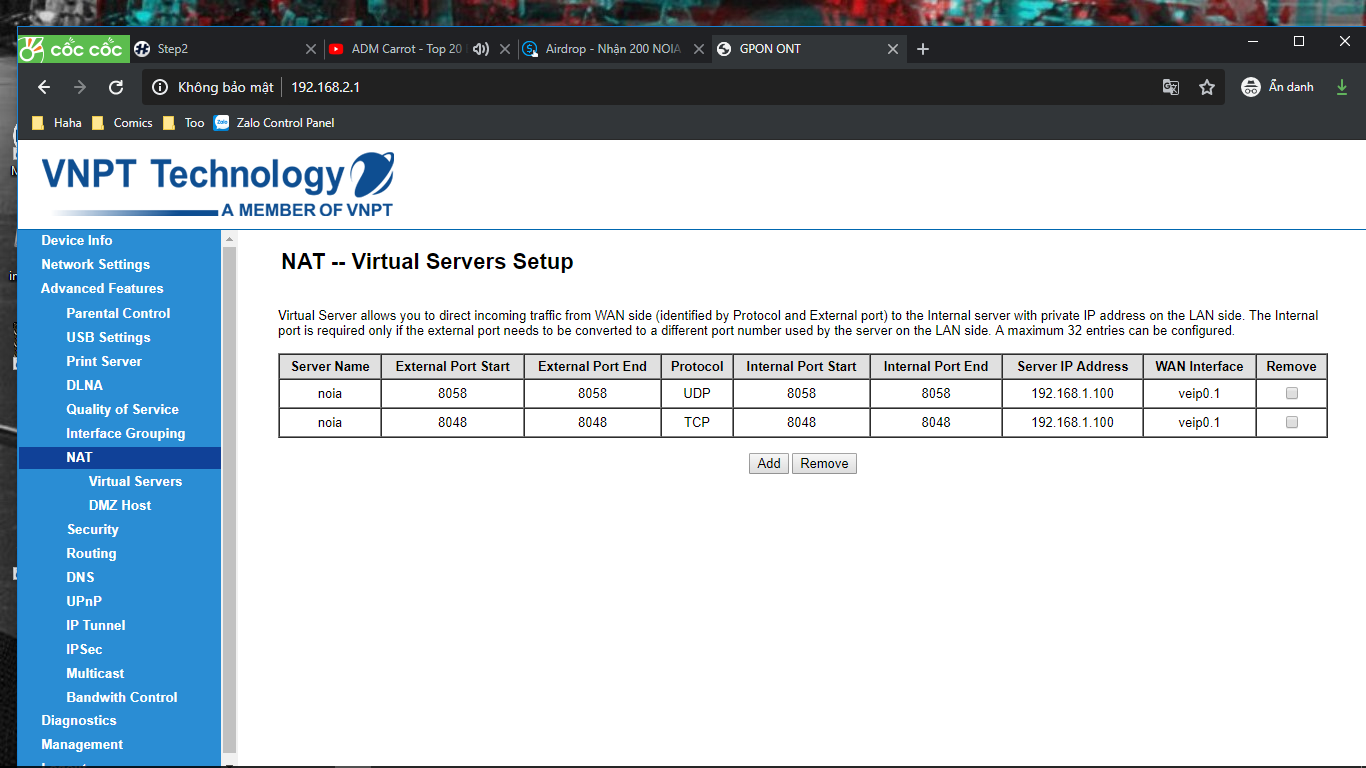Click the site info icon beside Không bảo mật

point(159,87)
